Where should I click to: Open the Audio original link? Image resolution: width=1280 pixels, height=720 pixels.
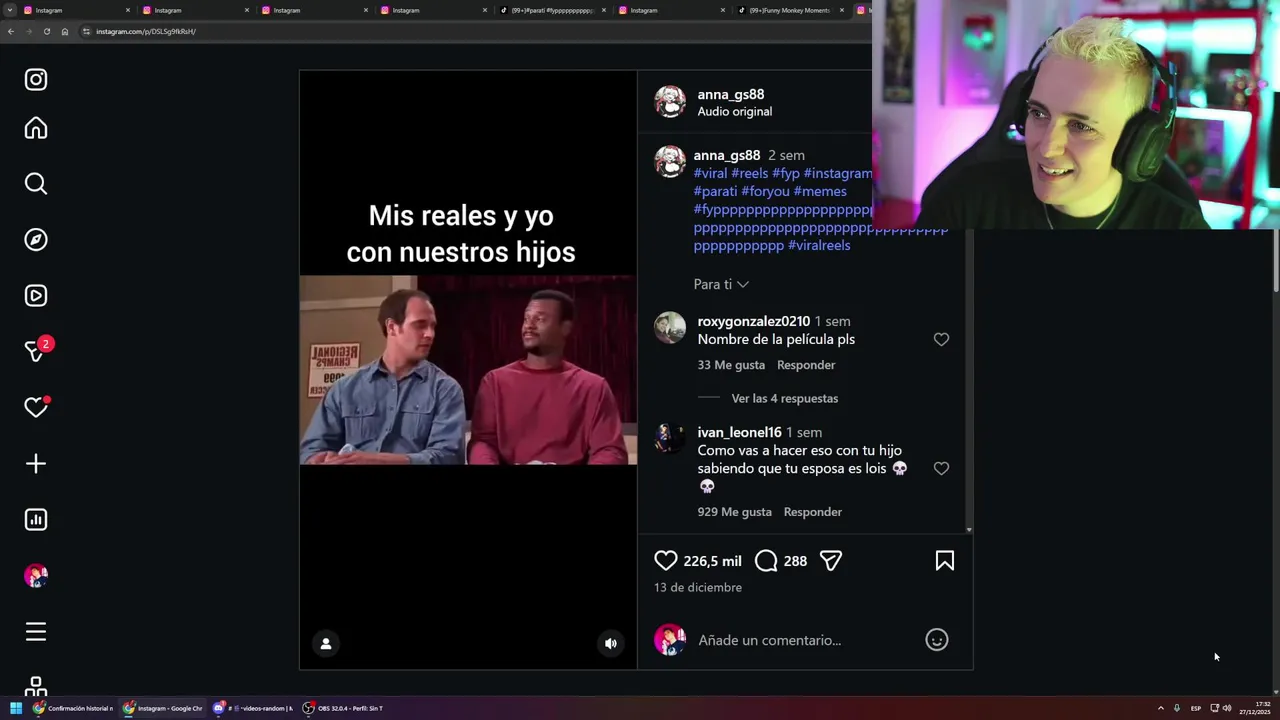coord(735,112)
